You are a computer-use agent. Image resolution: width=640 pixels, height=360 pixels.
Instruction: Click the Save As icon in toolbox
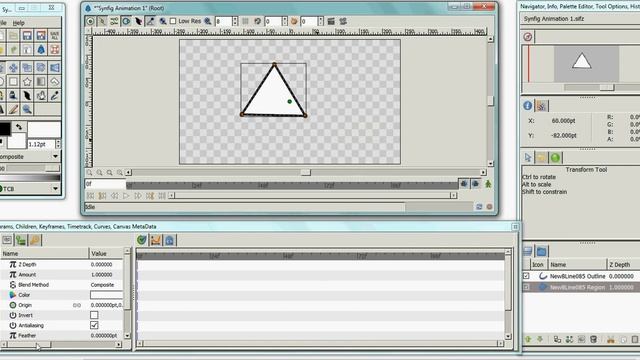41,36
